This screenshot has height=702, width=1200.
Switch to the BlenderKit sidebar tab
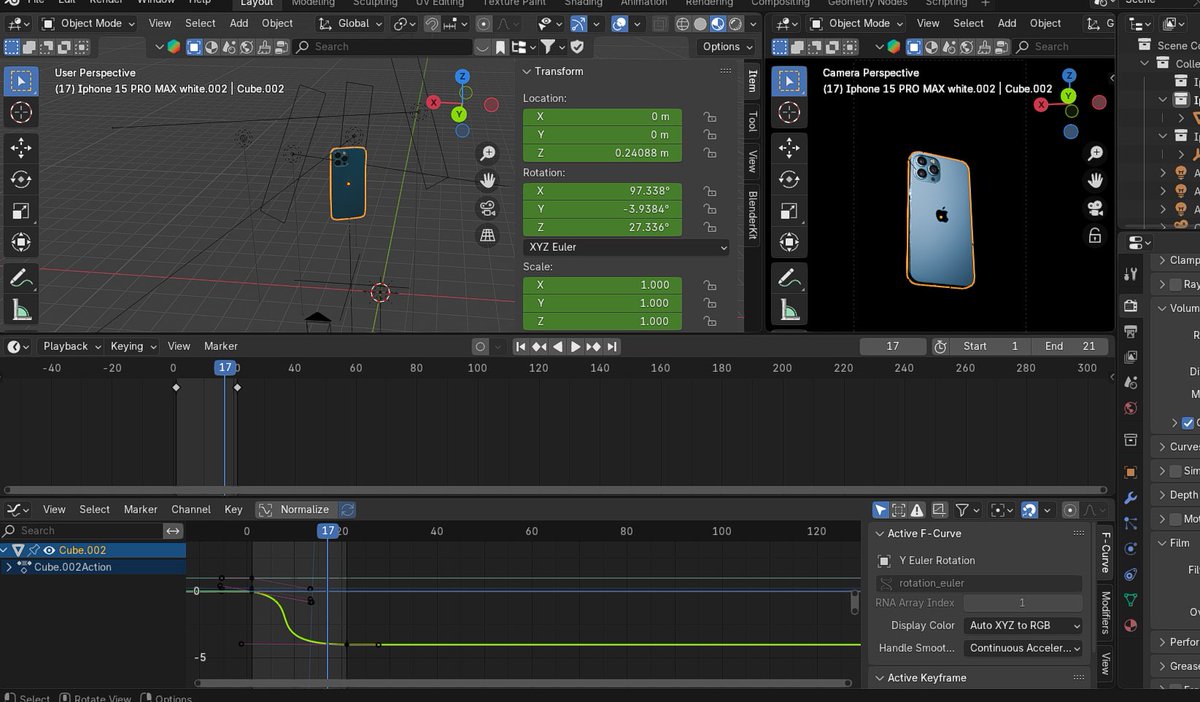753,214
